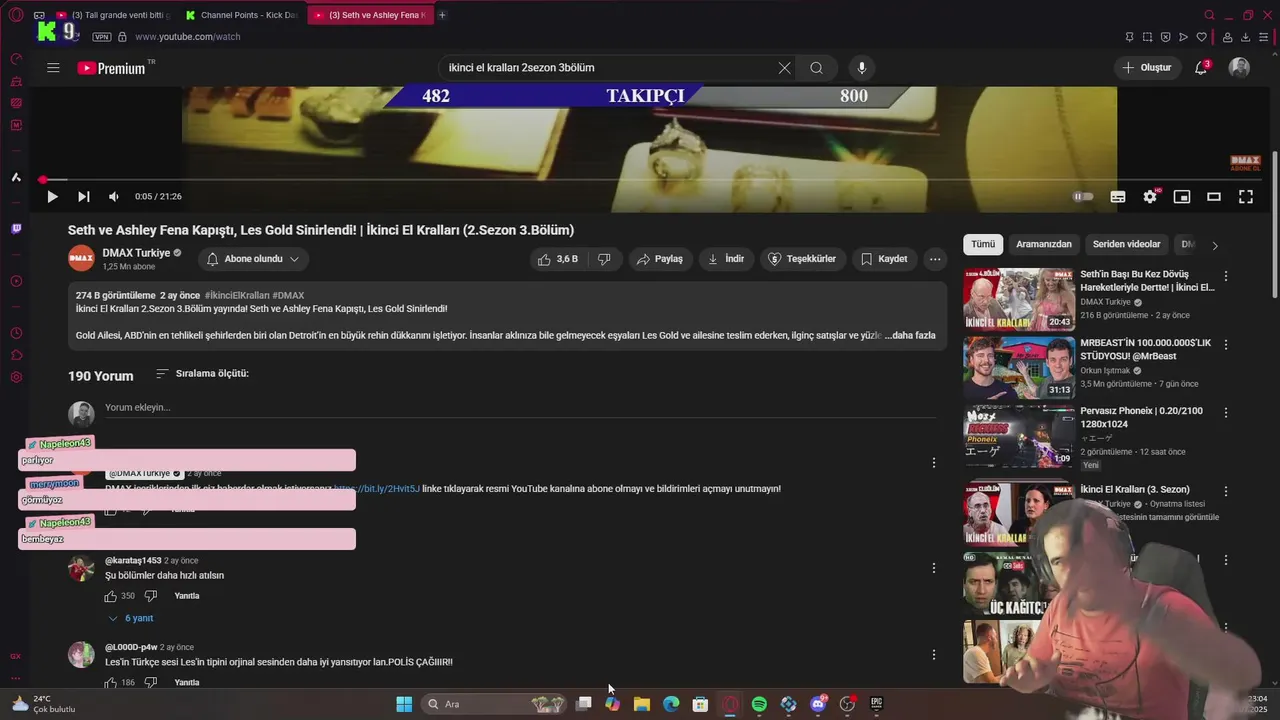
Task: Open options for MRBEAST'İN suggested video
Action: pos(1226,344)
